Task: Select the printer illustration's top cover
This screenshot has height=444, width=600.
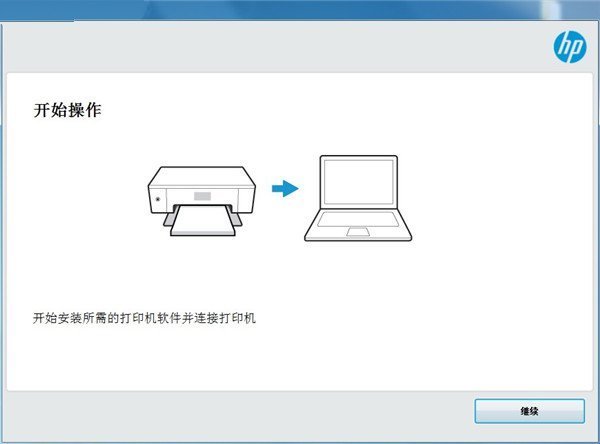Action: click(202, 176)
